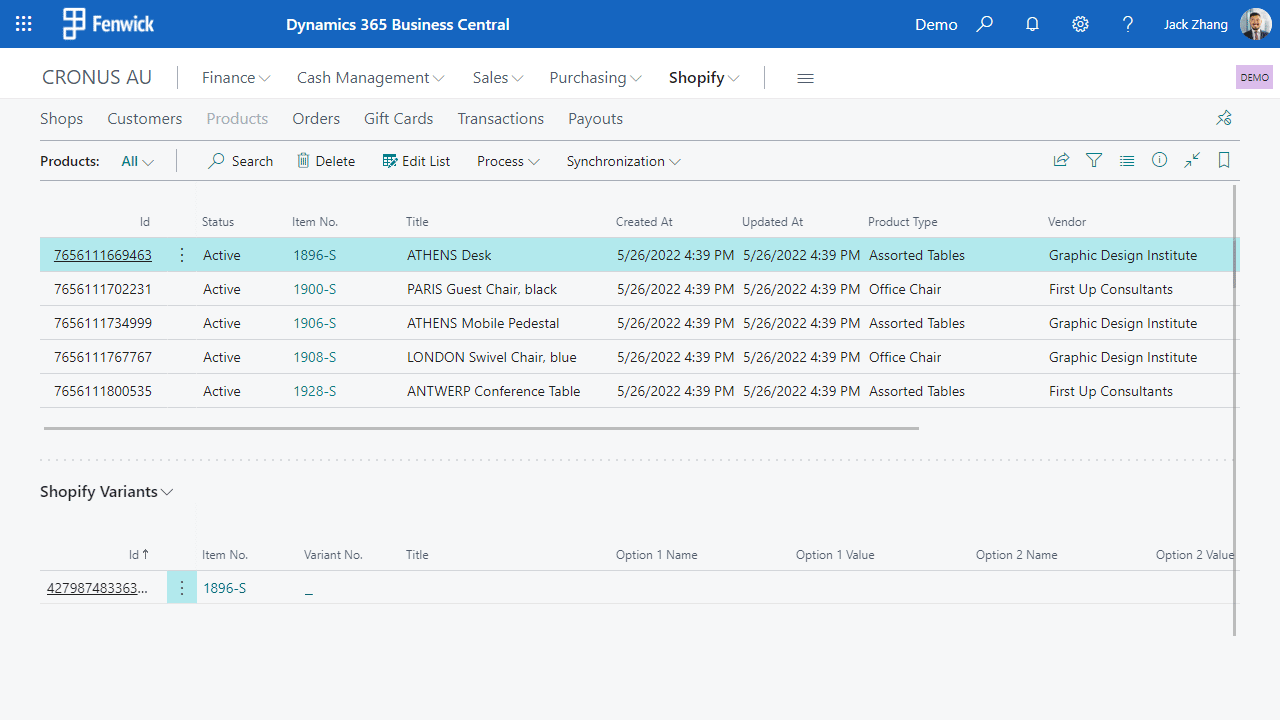Open notifications bell
The height and width of the screenshot is (720, 1280).
(x=1033, y=24)
